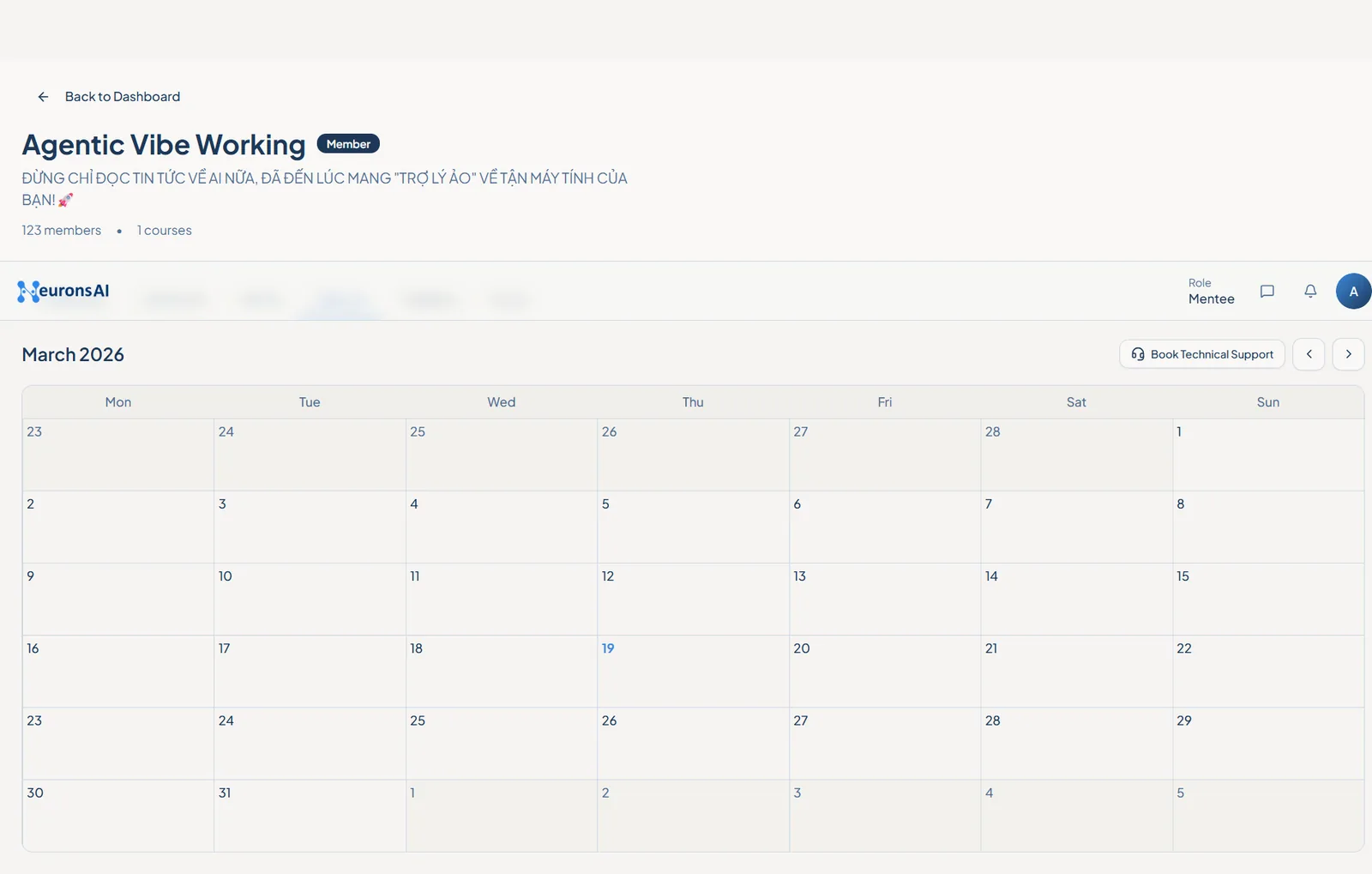Click the '123 members' text
Viewport: 1372px width, 874px height.
coord(62,231)
